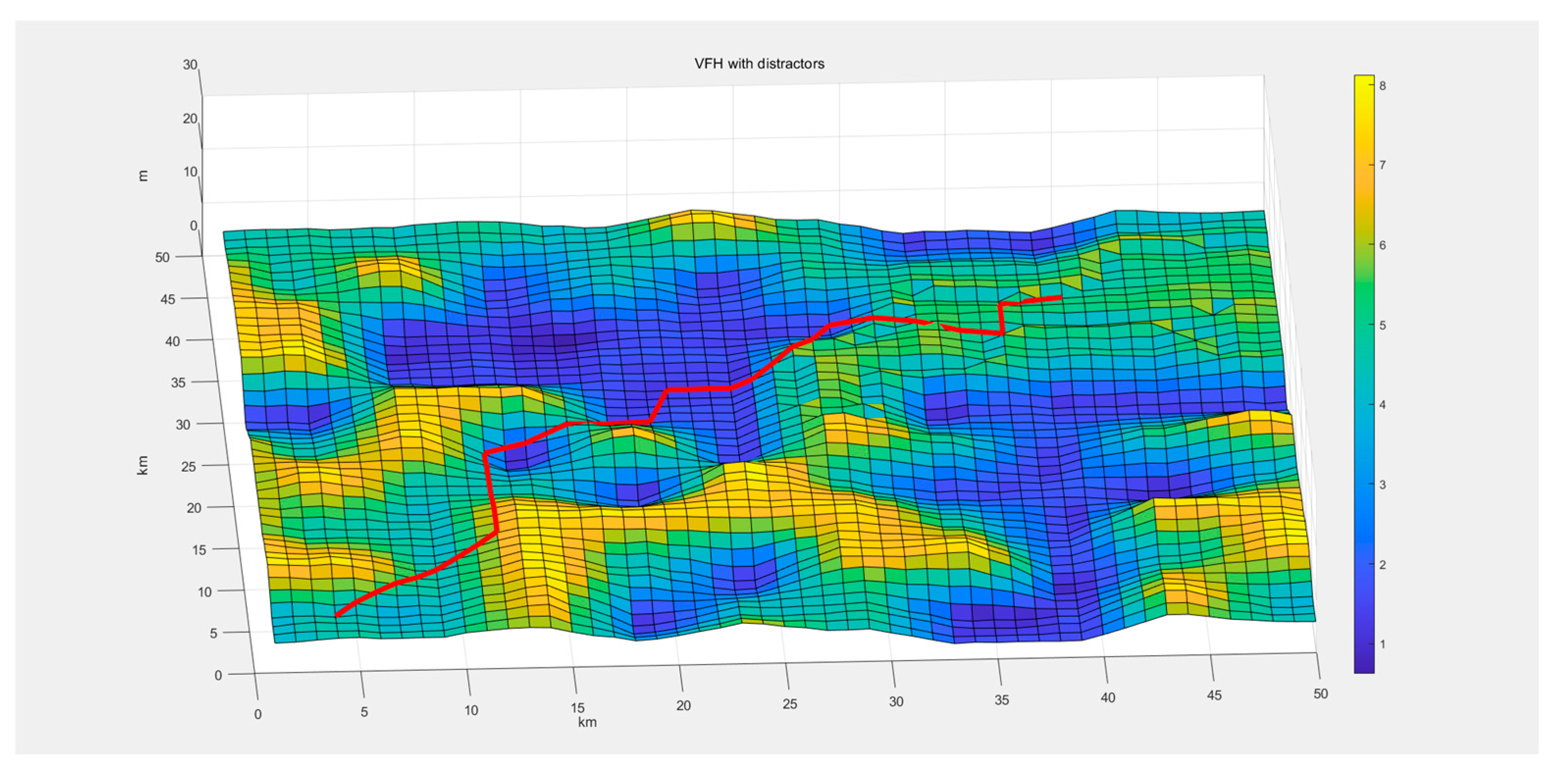This screenshot has width=1568, height=772.
Task: Click the vertical axis tick label 30
Action: coord(190,65)
